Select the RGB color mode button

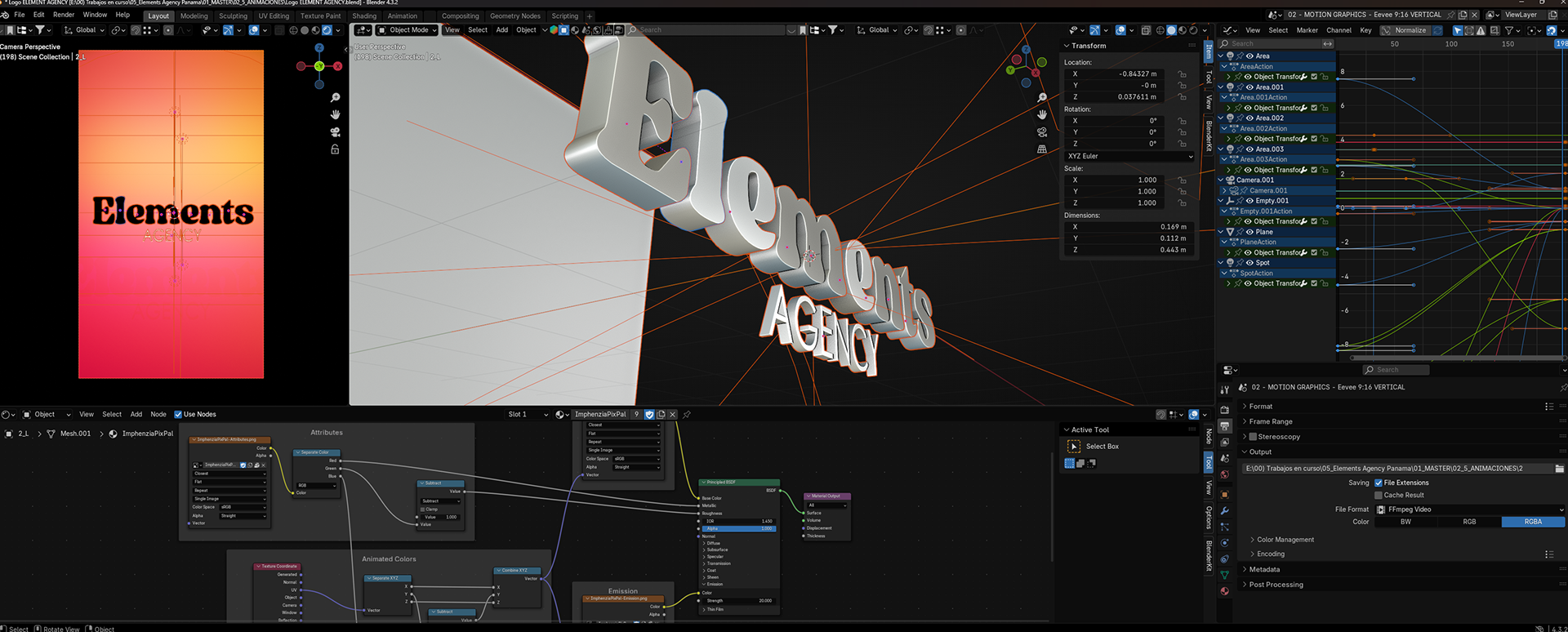click(x=1470, y=522)
